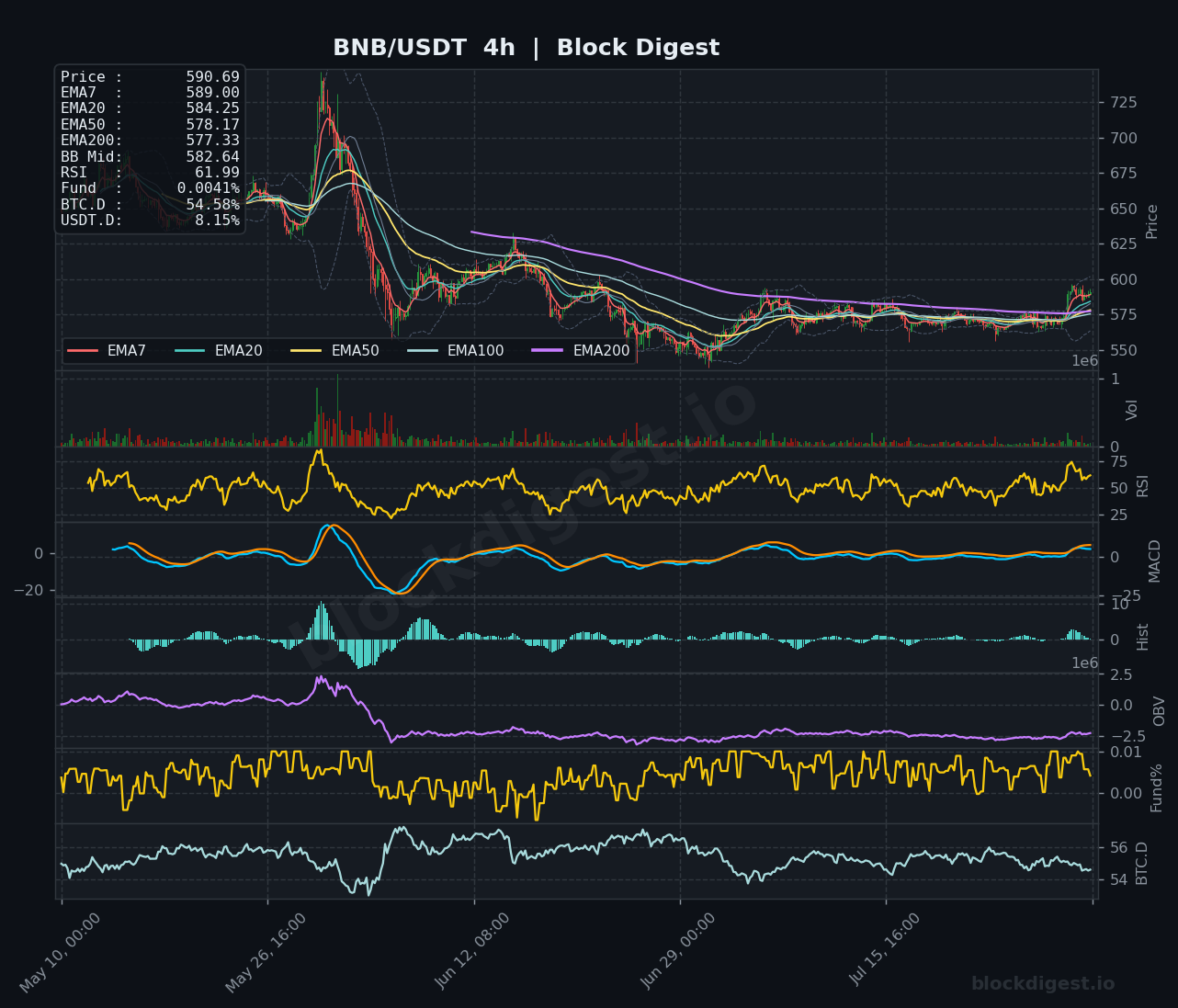The width and height of the screenshot is (1178, 1008).
Task: Click the EMA200 value 577.33 row
Action: (x=150, y=141)
